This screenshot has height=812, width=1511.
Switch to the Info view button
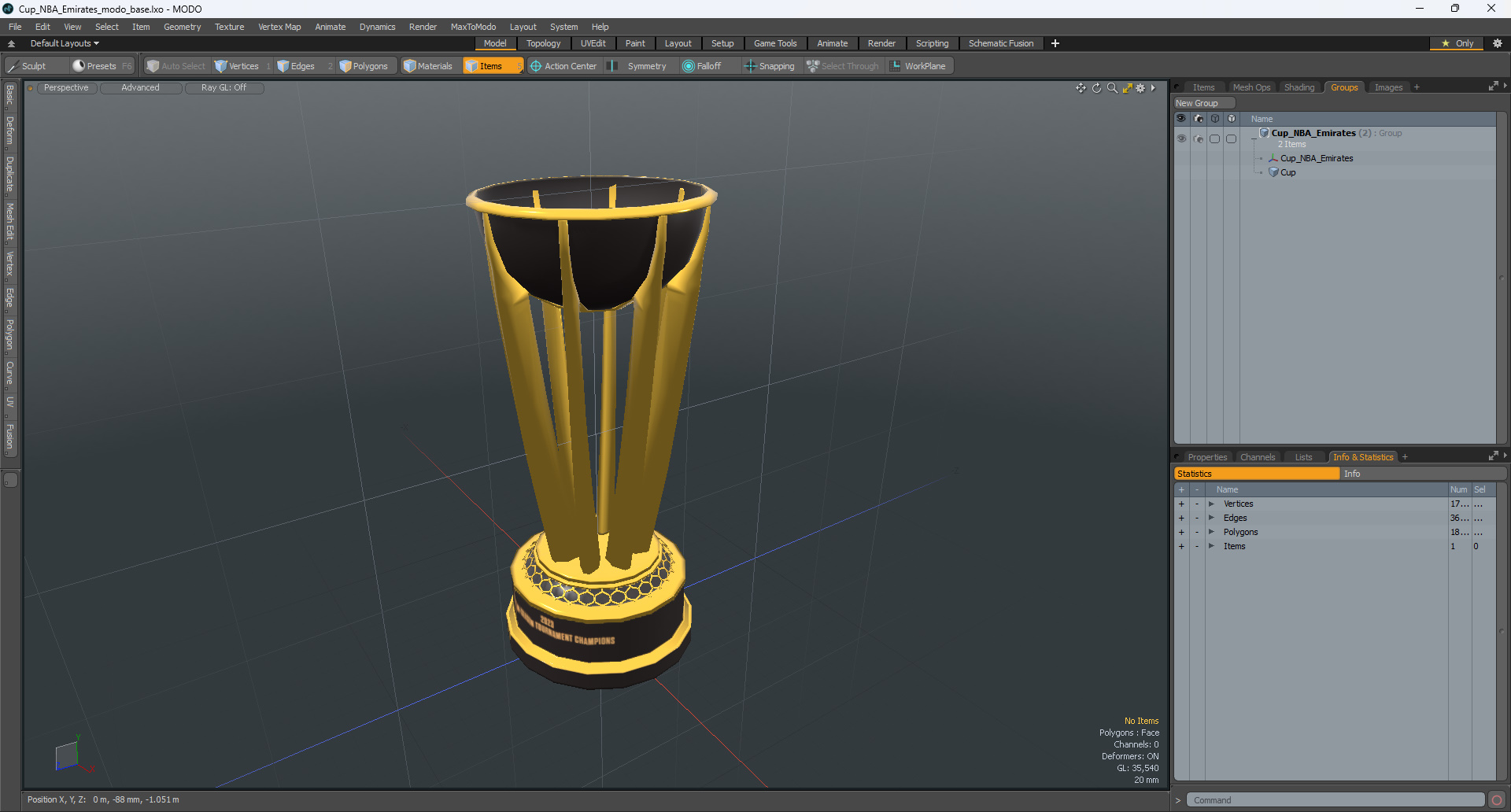(x=1423, y=474)
